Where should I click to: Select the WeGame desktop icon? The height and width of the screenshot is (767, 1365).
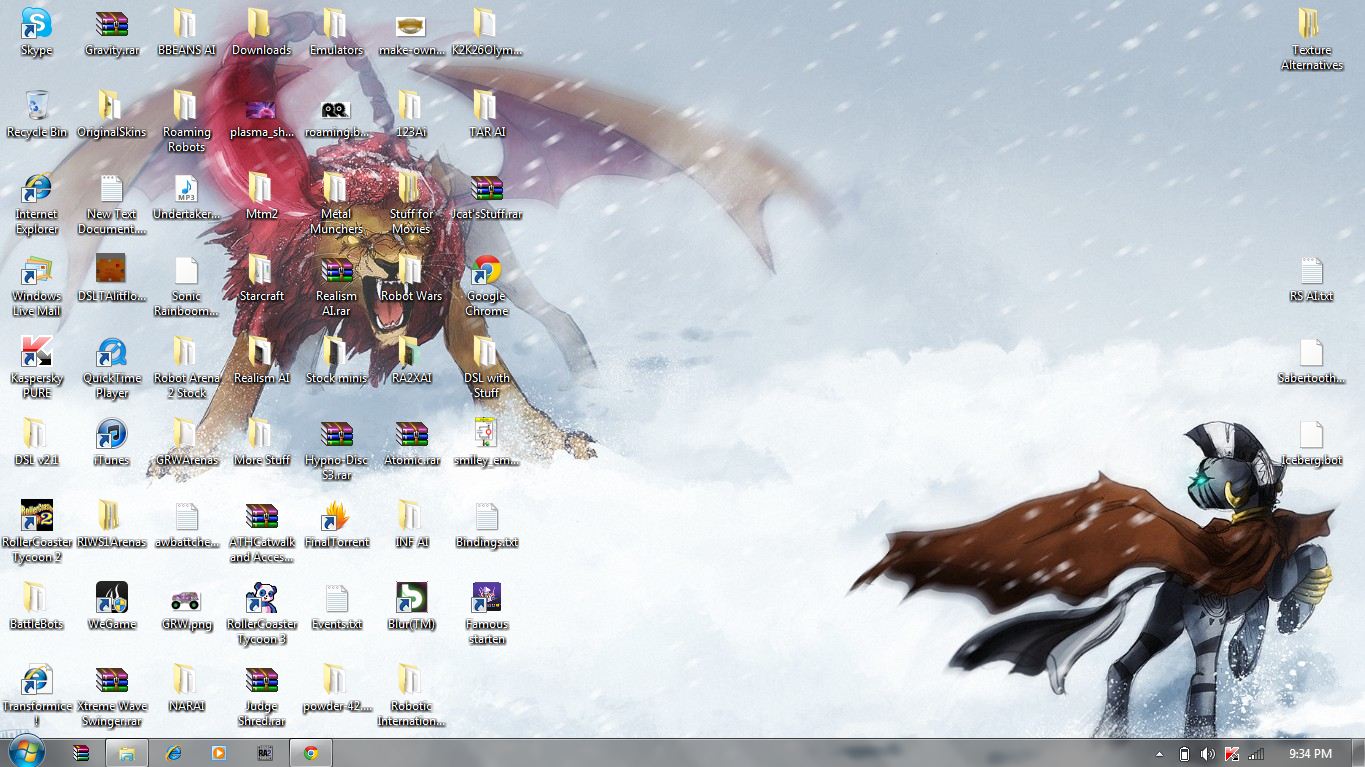111,606
